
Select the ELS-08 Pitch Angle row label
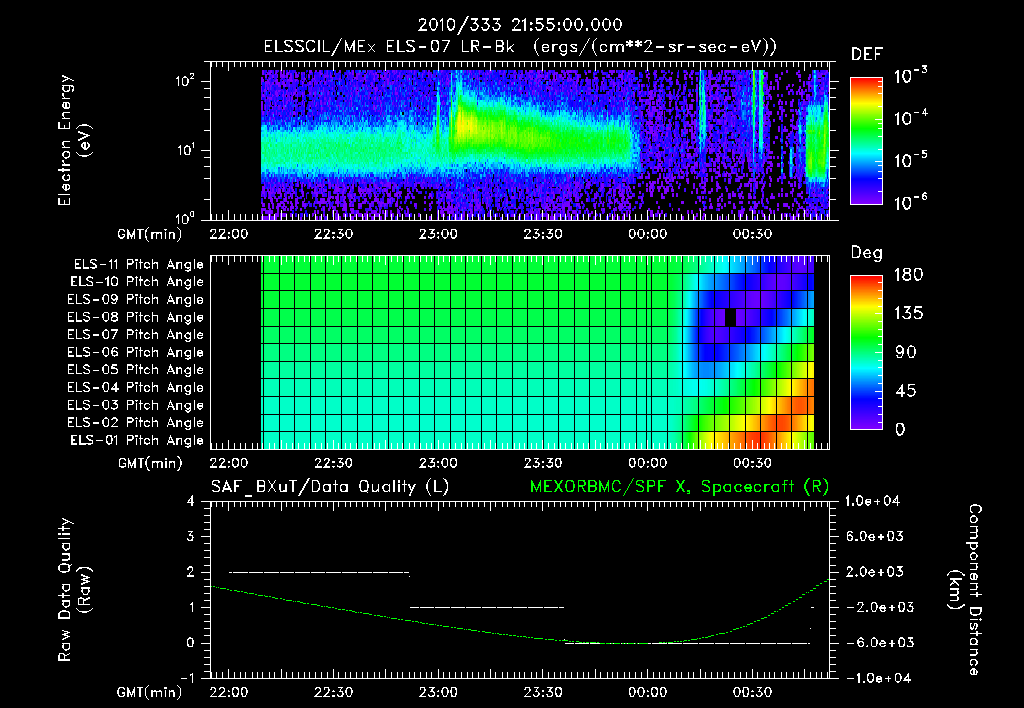[136, 317]
